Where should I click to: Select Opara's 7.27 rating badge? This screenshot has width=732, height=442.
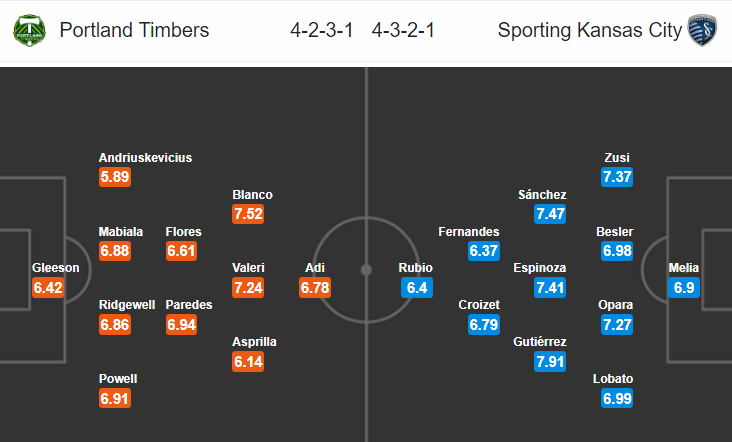[617, 325]
